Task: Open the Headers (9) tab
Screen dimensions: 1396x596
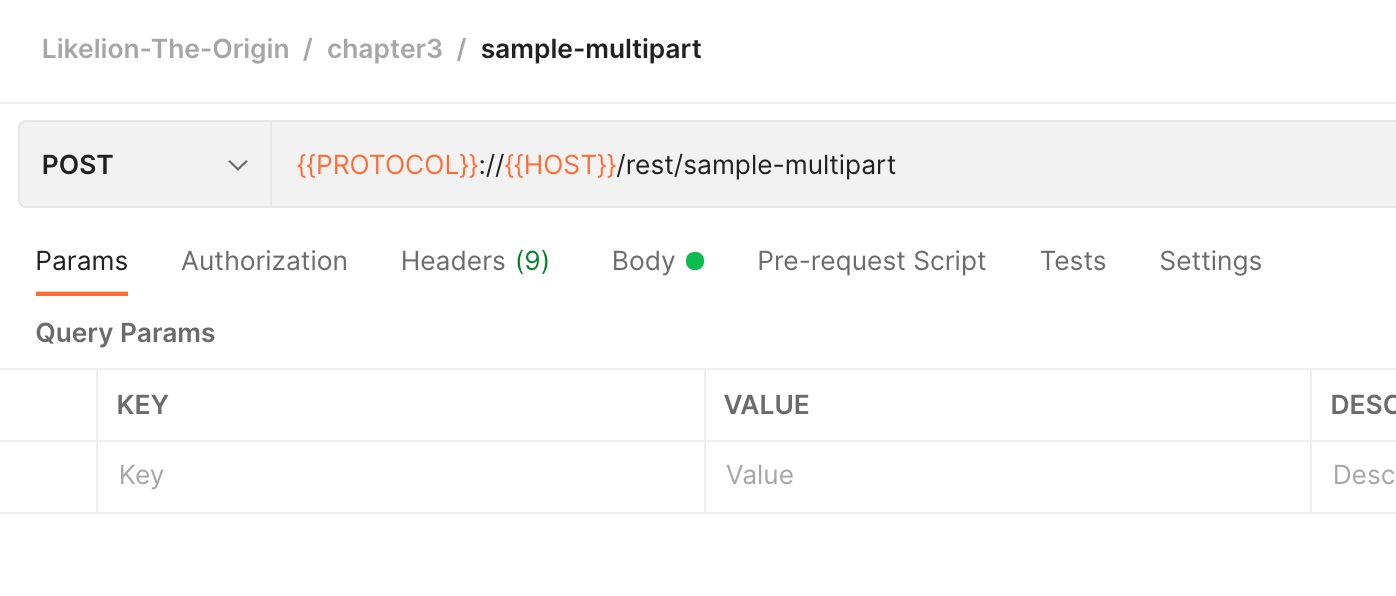Action: coord(475,261)
